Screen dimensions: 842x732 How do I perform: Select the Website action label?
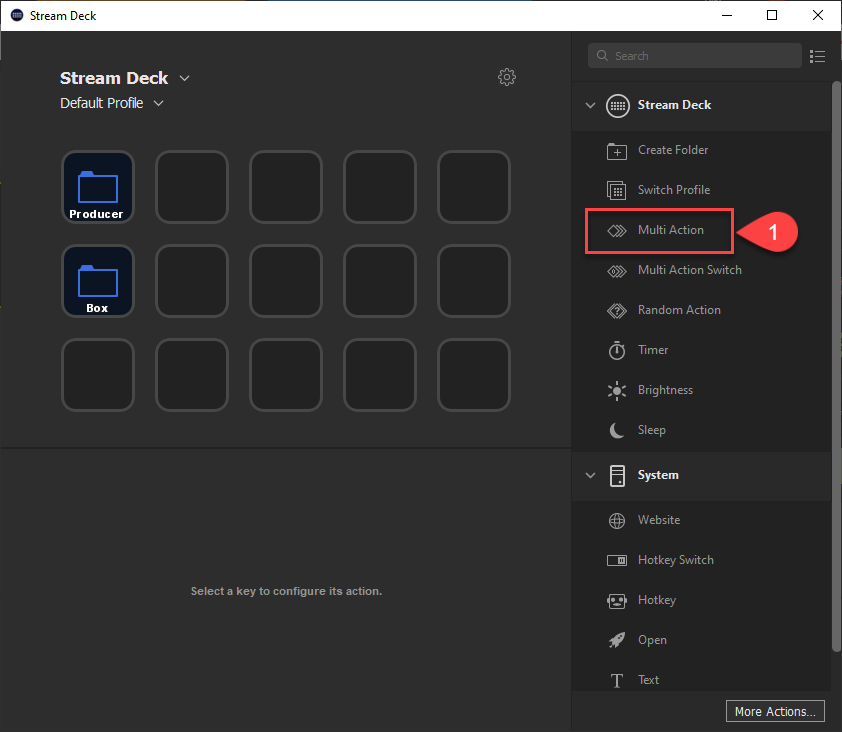coord(659,520)
